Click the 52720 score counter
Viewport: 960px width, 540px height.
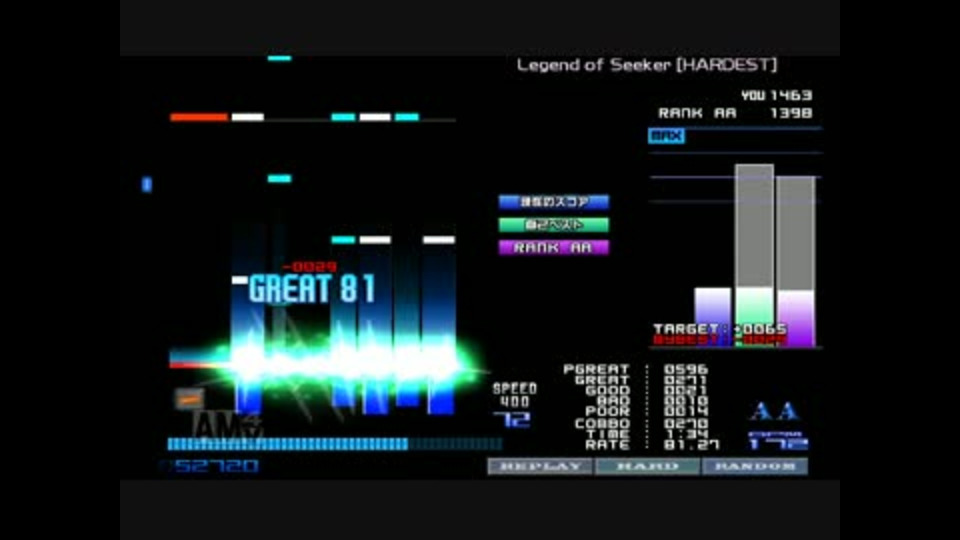[x=216, y=467]
